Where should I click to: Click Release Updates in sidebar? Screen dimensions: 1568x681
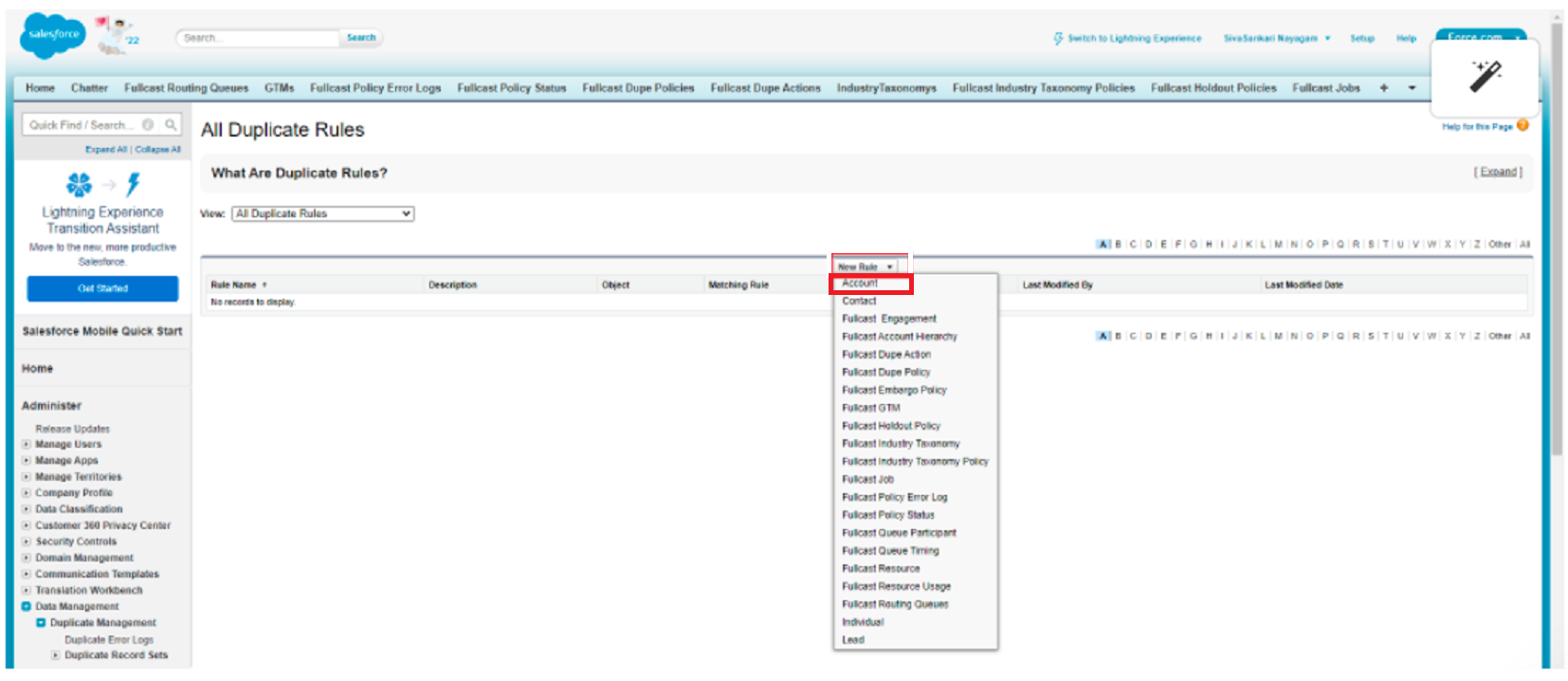(x=73, y=429)
